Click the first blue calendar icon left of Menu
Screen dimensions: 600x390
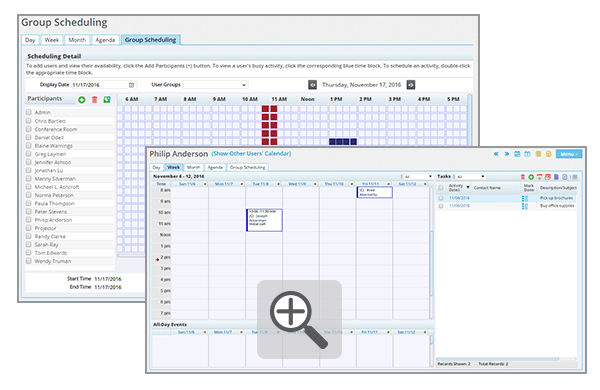(517, 154)
